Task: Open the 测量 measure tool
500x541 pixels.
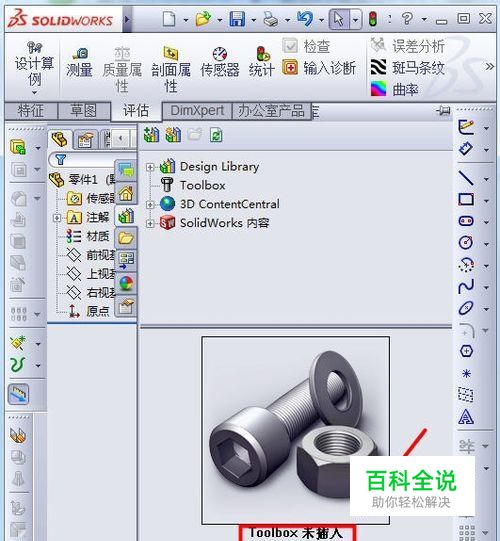Action: point(79,63)
